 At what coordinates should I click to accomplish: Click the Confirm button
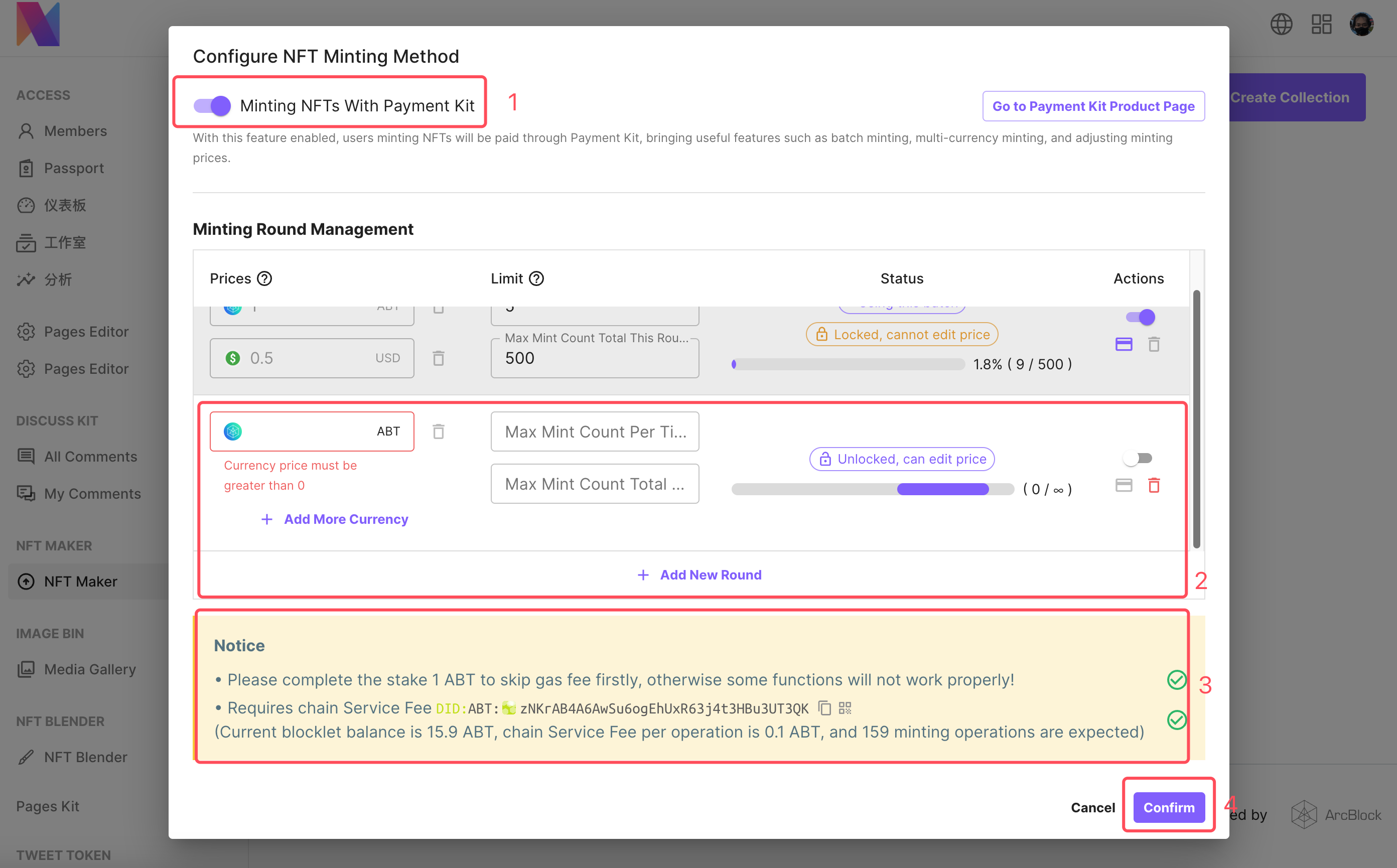[x=1169, y=807]
